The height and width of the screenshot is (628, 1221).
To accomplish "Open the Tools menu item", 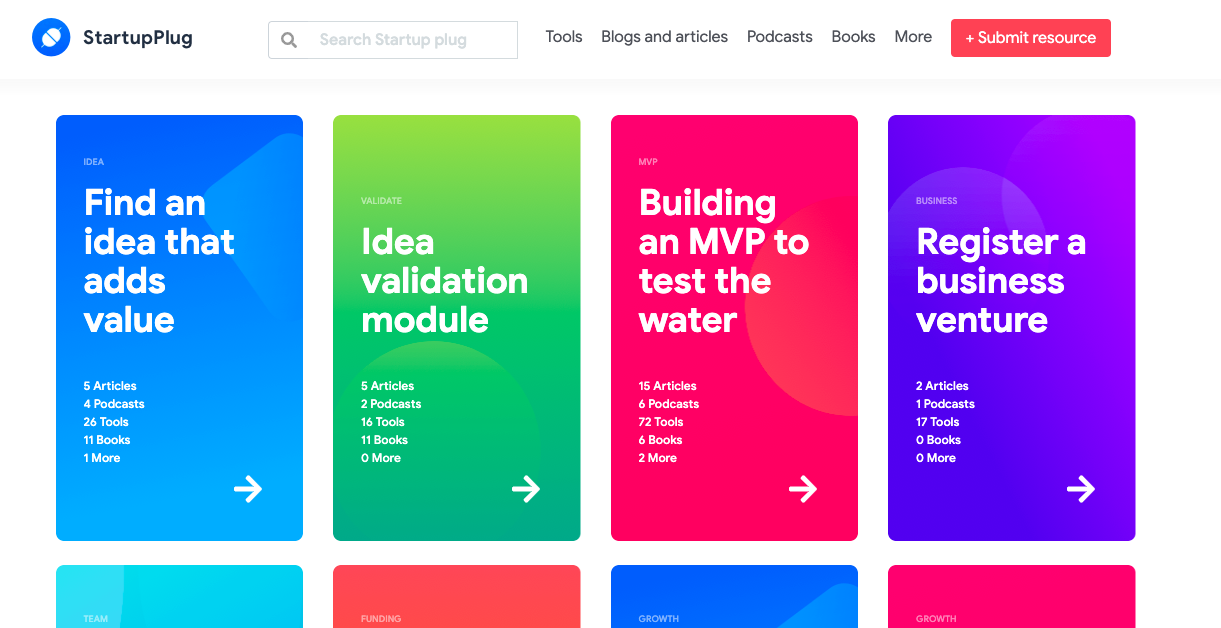I will 564,37.
